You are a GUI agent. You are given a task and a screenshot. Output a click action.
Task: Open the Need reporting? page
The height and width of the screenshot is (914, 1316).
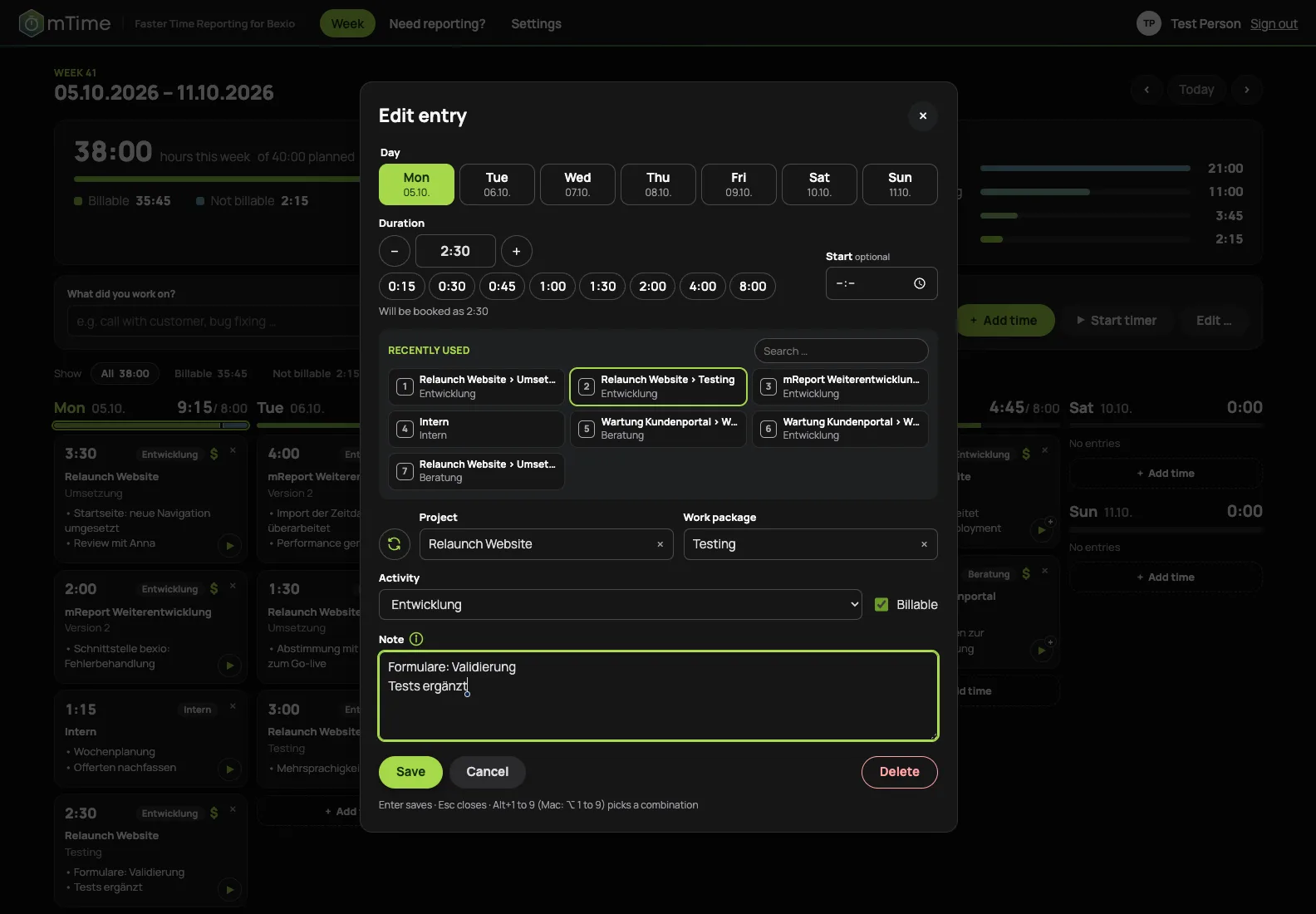[x=437, y=23]
